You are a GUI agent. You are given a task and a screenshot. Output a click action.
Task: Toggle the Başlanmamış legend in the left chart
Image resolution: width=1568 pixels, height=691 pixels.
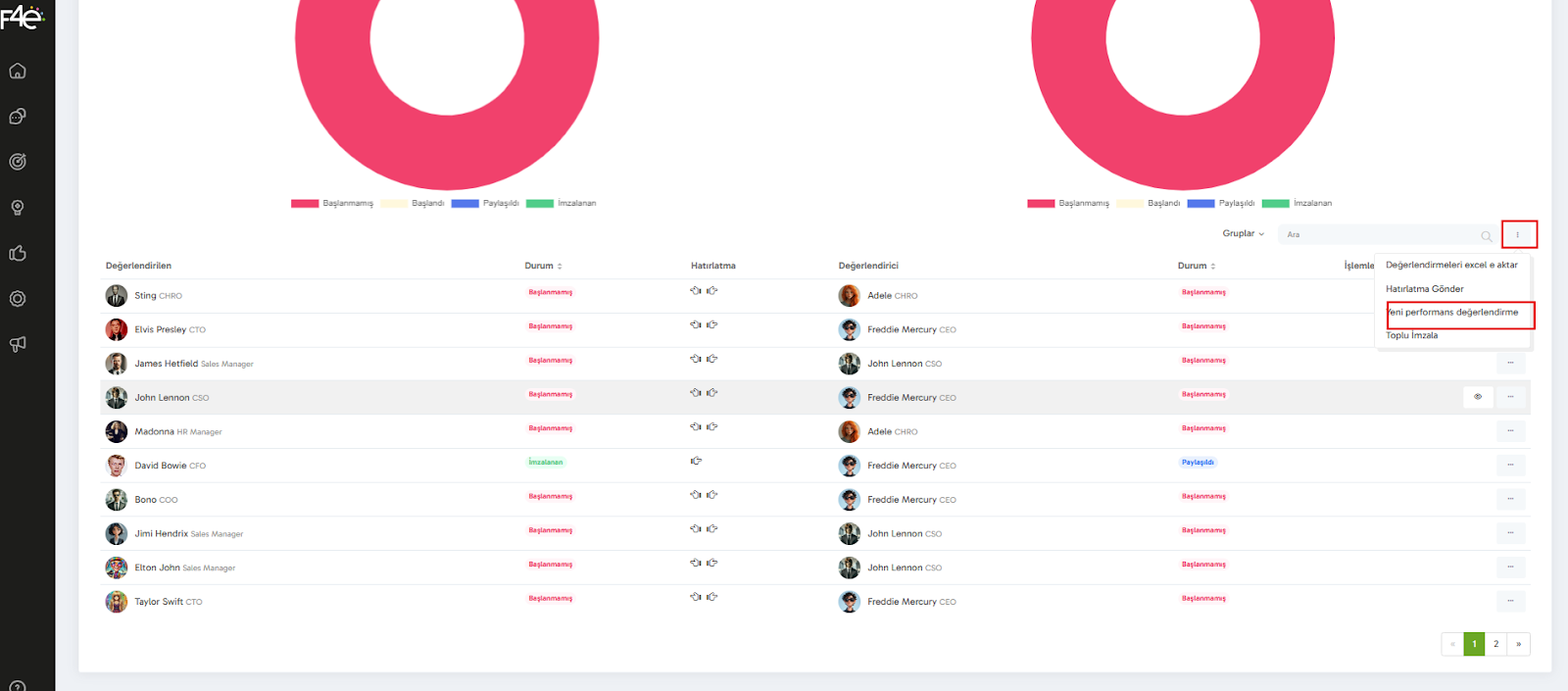click(x=332, y=204)
